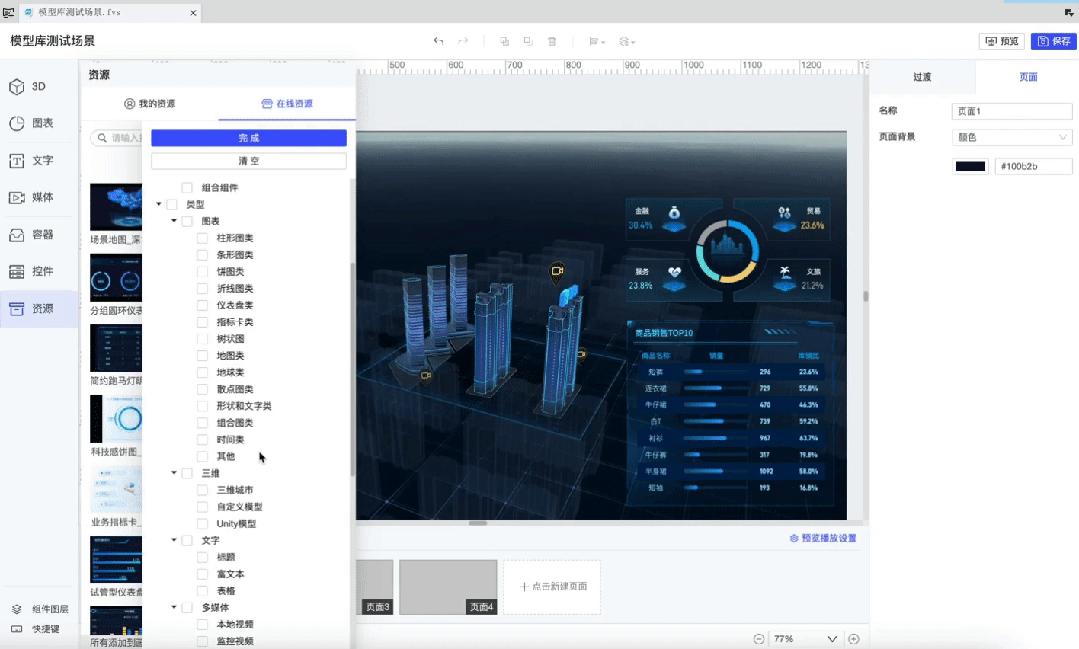Open the 容器 (Container) panel
The height and width of the screenshot is (649, 1079).
[38, 234]
